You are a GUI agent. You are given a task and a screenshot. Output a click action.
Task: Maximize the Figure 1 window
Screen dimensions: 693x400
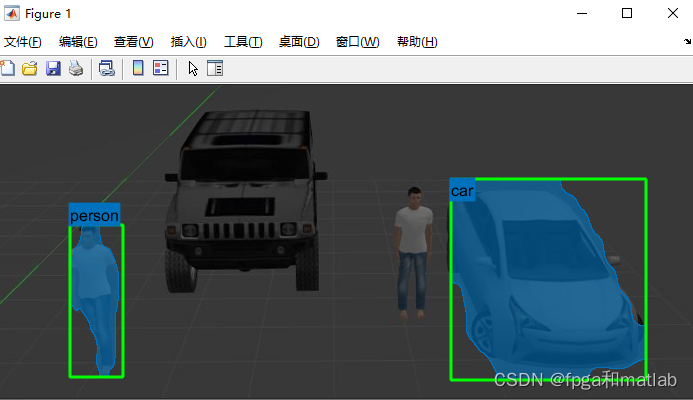tap(627, 13)
